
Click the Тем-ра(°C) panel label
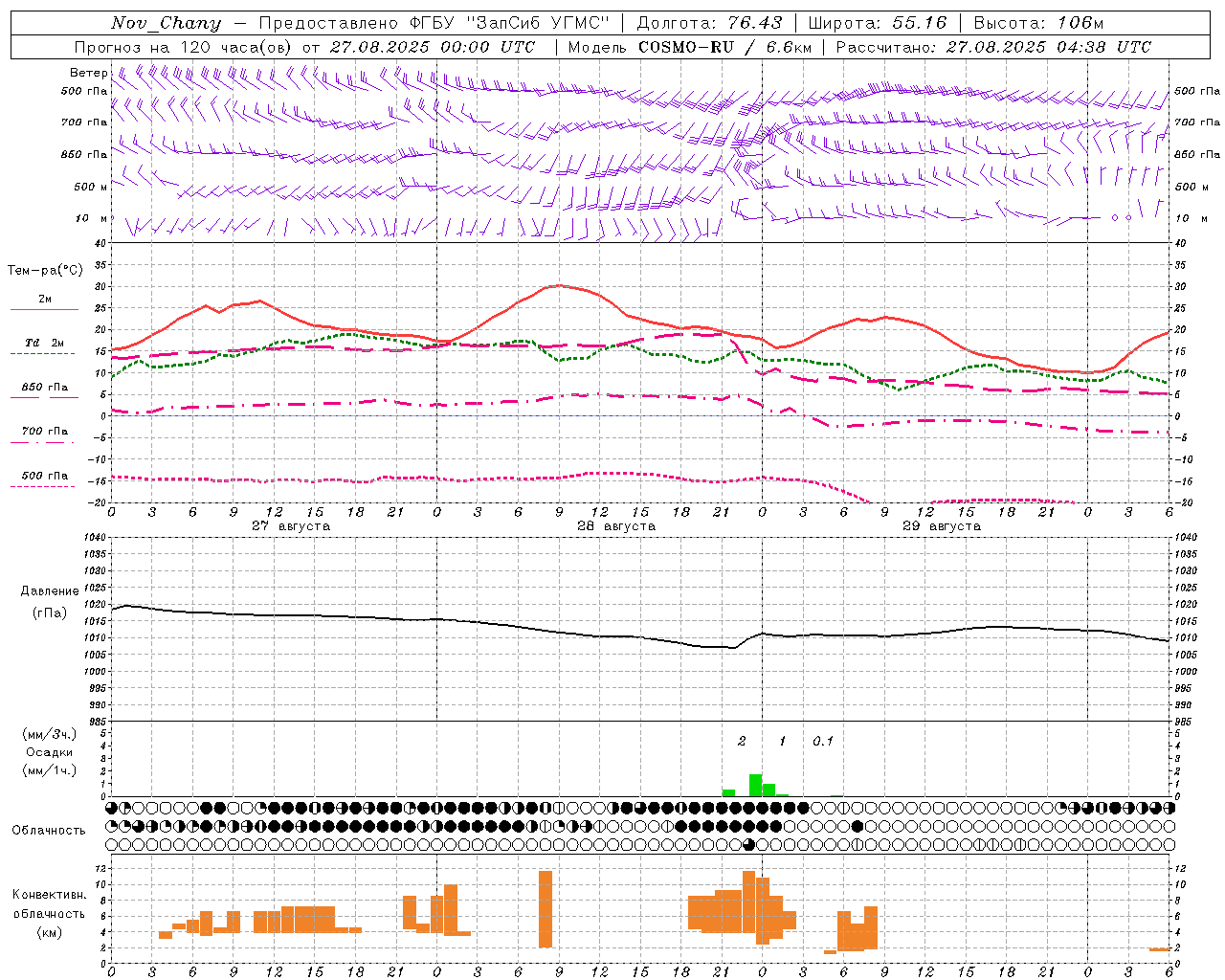coord(45,271)
